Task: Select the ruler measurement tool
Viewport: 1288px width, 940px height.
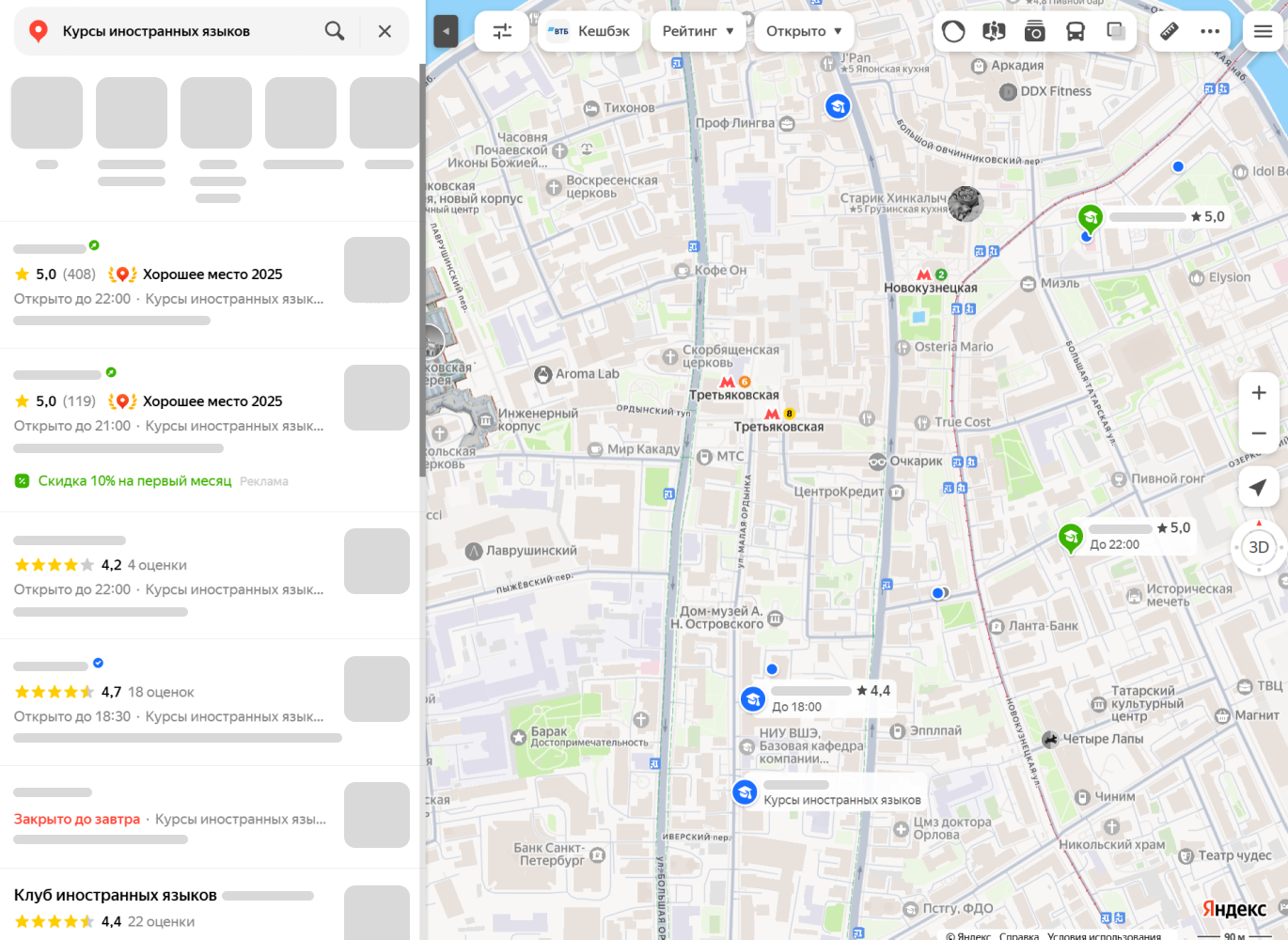Action: [1169, 31]
